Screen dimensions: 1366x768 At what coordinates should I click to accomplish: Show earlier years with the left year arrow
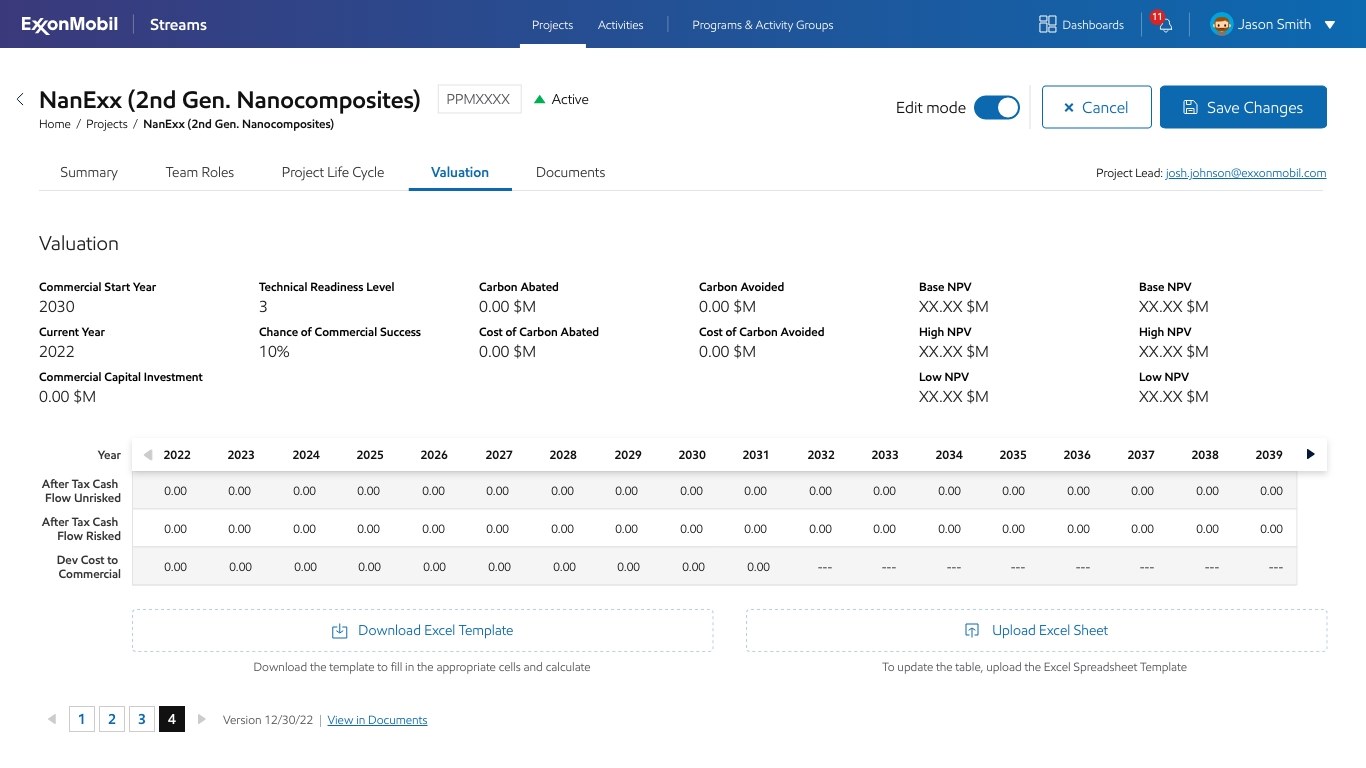pos(148,455)
